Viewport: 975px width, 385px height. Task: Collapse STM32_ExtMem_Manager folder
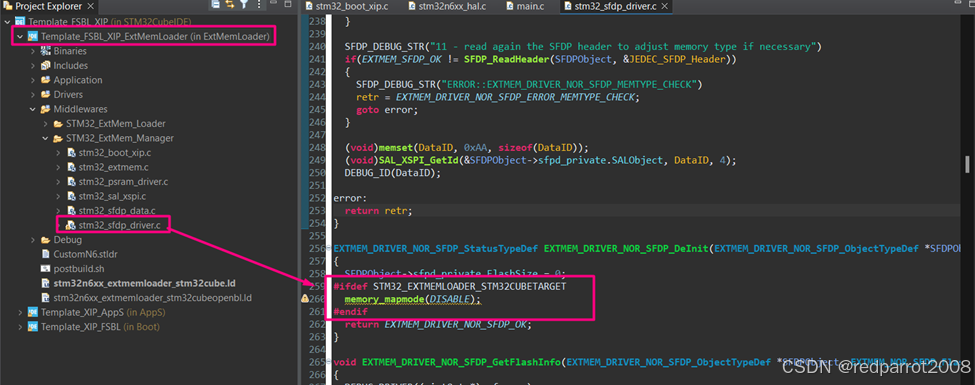click(45, 138)
